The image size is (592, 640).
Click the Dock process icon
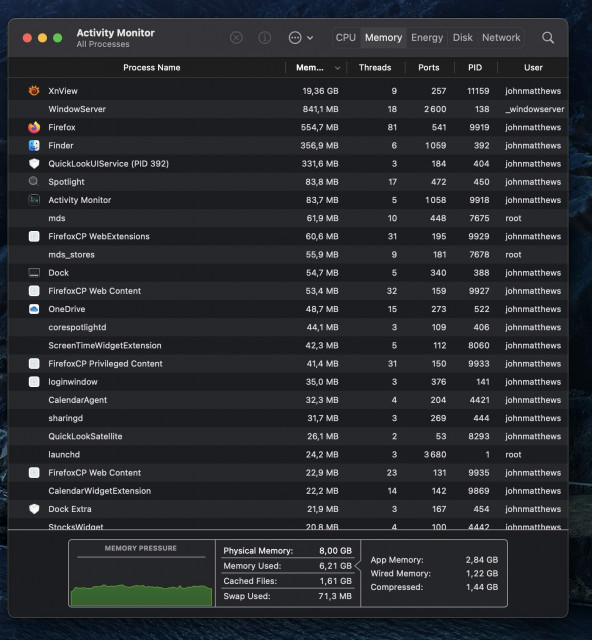coord(34,273)
